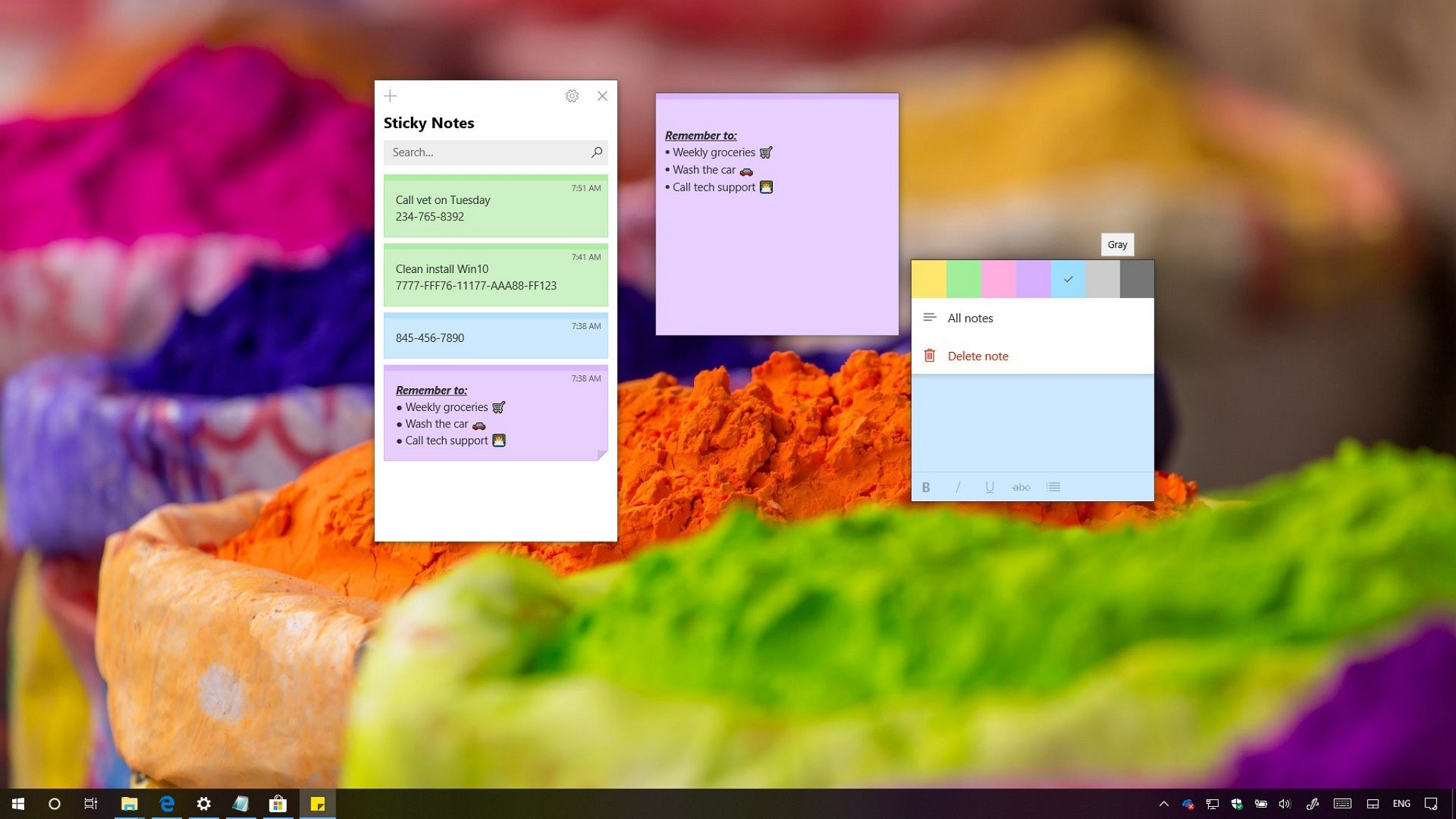Open Microsoft Edge from taskbar

166,804
